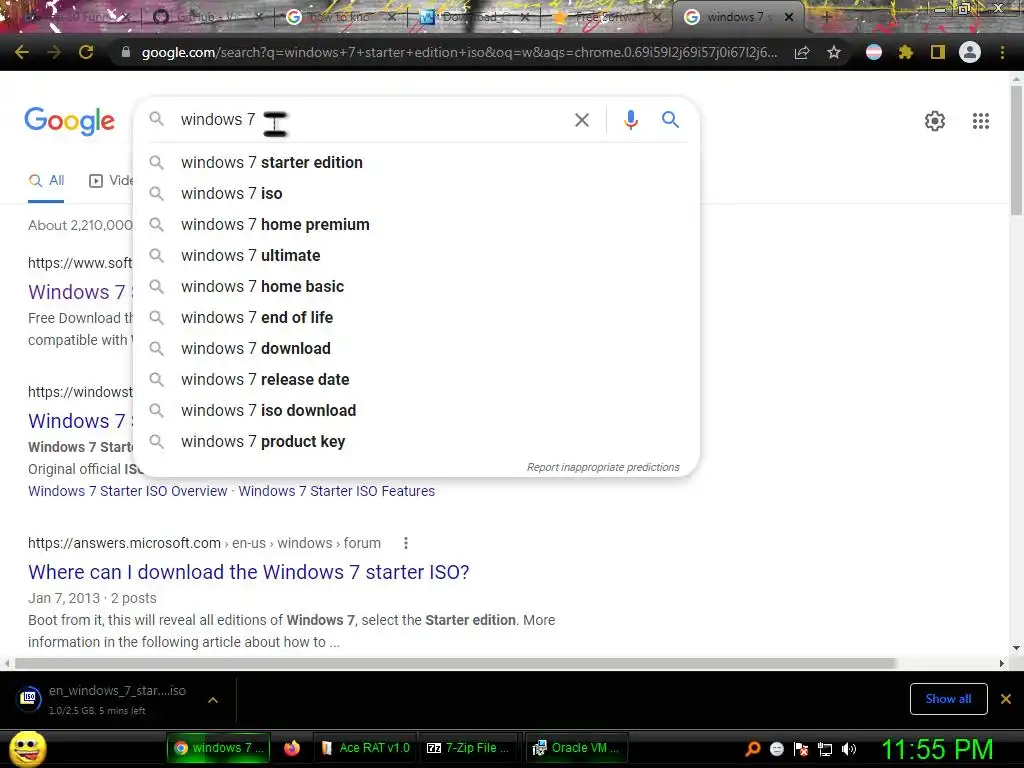Viewport: 1024px width, 768px height.
Task: Open the Google apps grid
Action: coord(980,121)
